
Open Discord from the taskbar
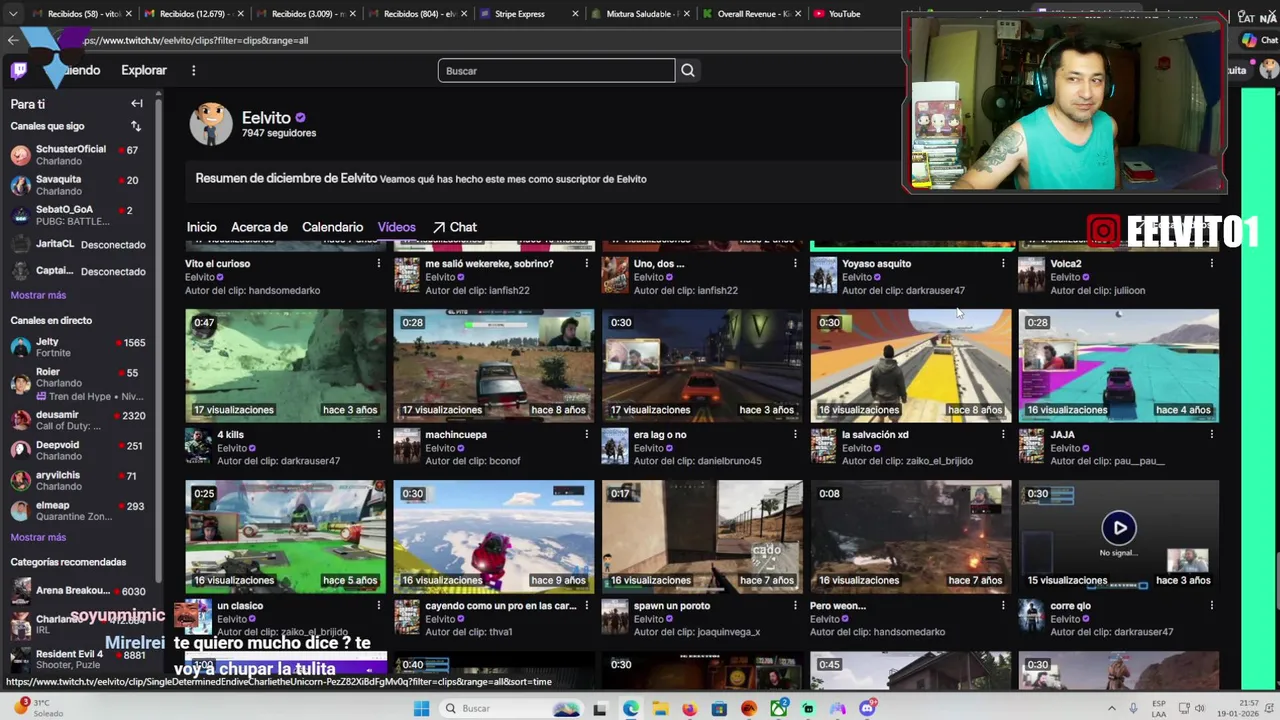pos(867,708)
